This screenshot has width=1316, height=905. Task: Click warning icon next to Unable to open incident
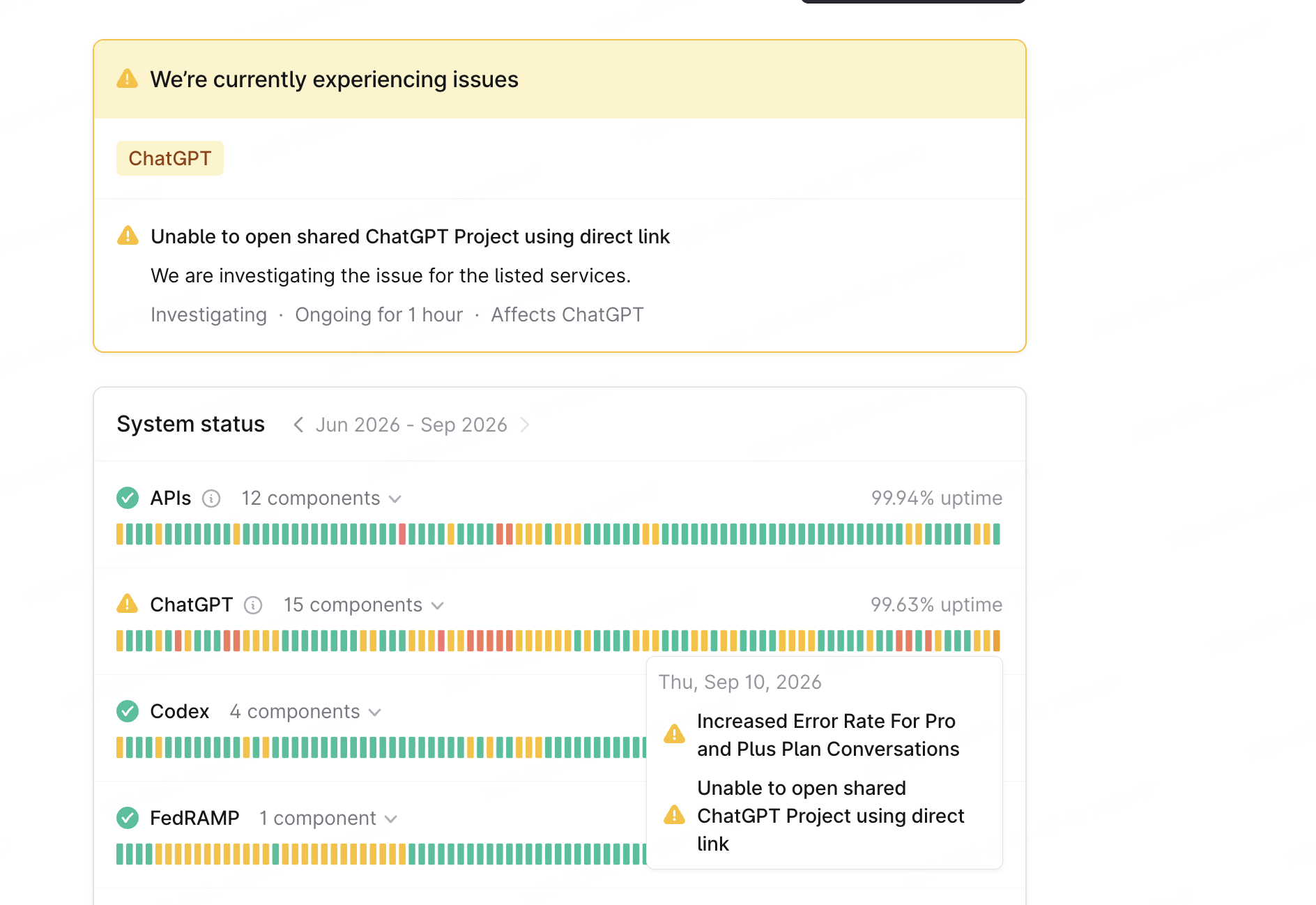[128, 236]
